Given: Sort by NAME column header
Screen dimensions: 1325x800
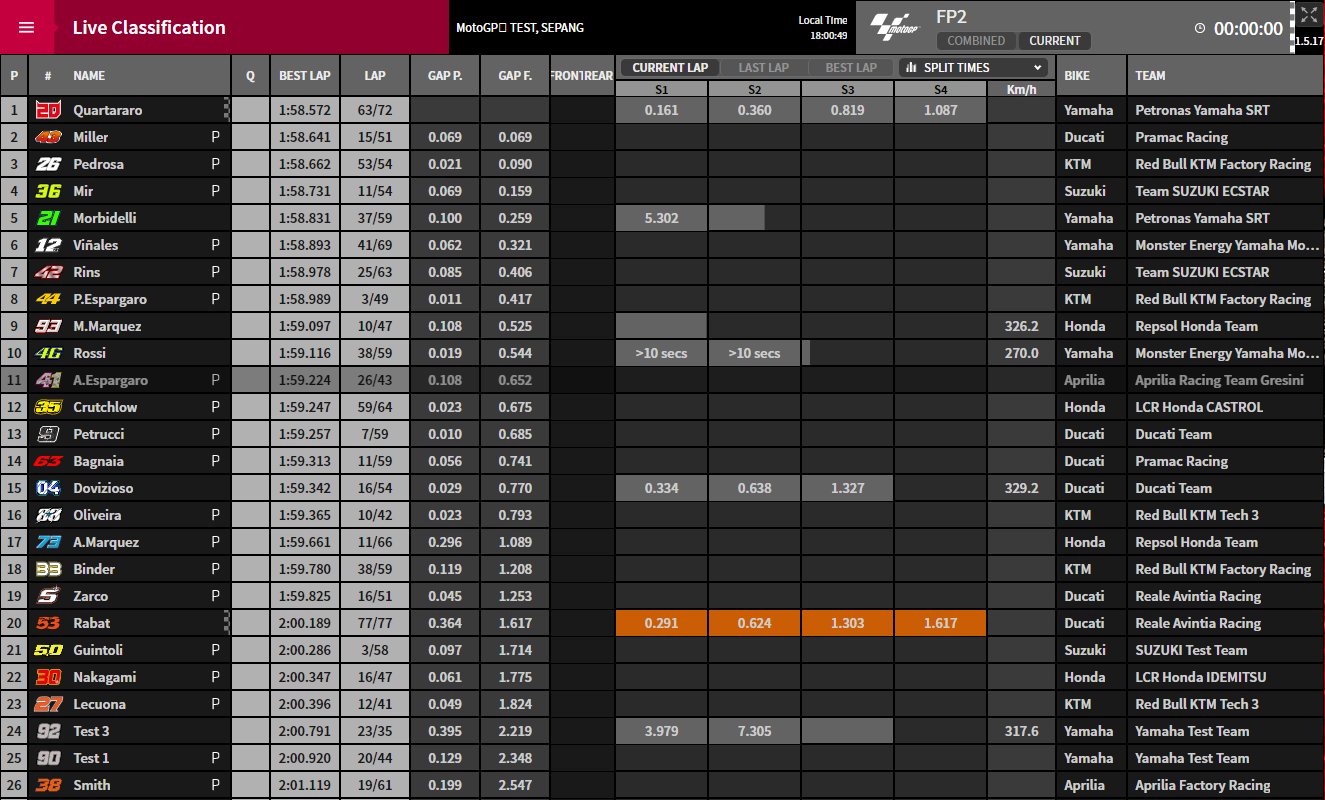Looking at the screenshot, I should click(x=89, y=75).
